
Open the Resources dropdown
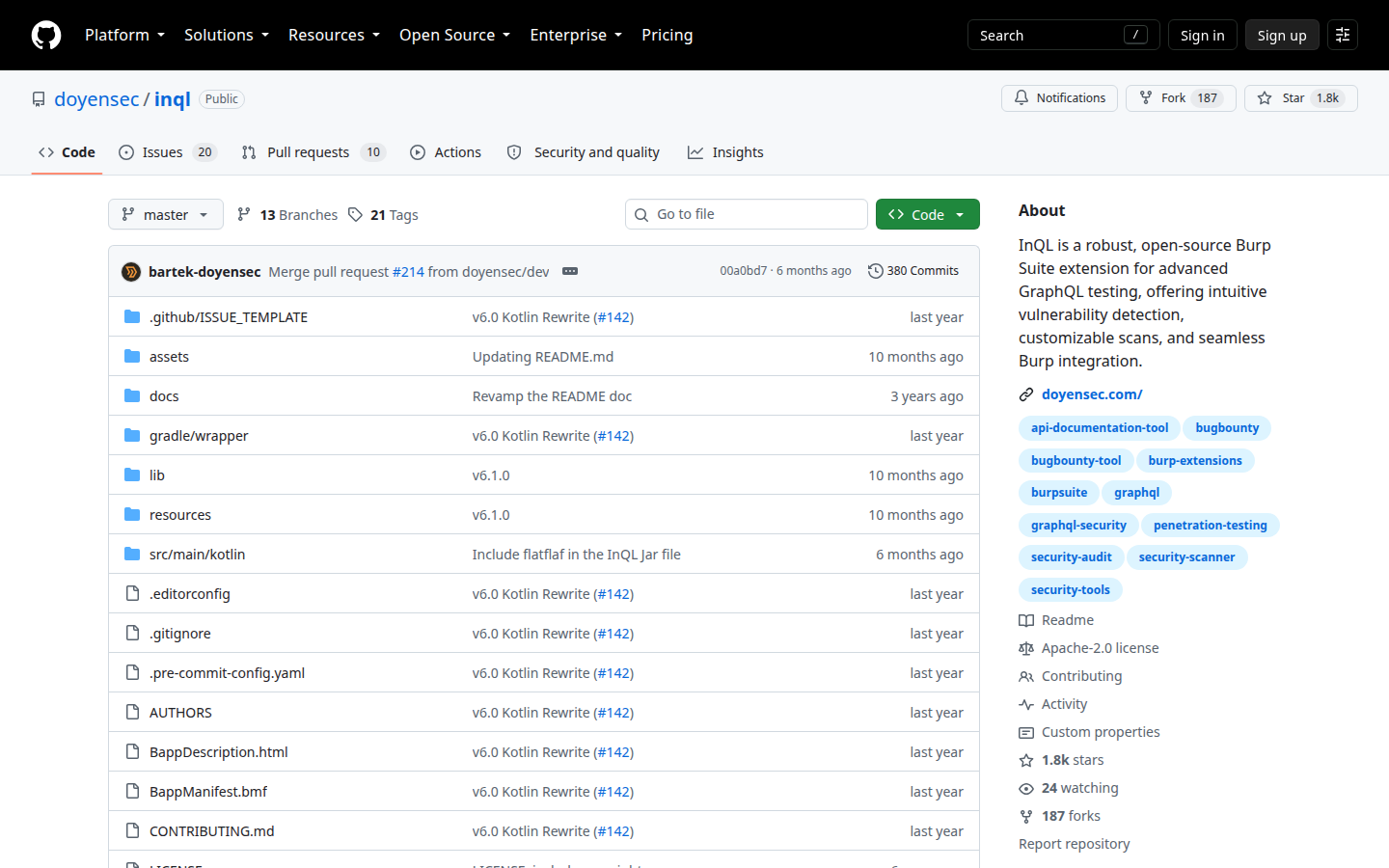pos(334,35)
